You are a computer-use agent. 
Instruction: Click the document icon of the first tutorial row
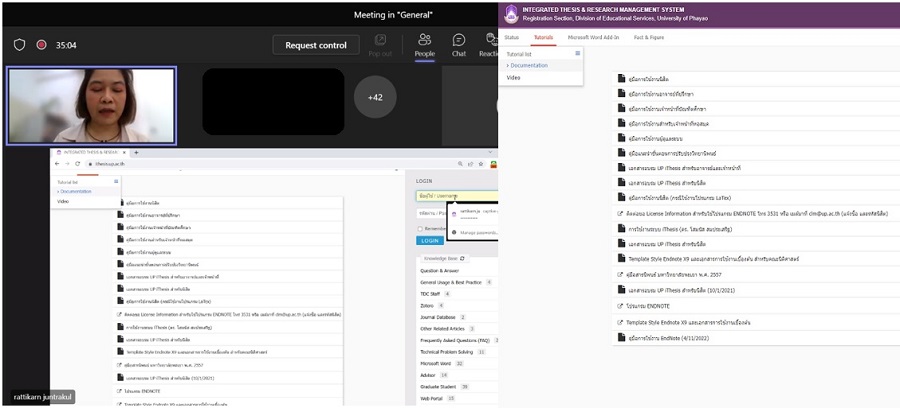click(x=621, y=78)
